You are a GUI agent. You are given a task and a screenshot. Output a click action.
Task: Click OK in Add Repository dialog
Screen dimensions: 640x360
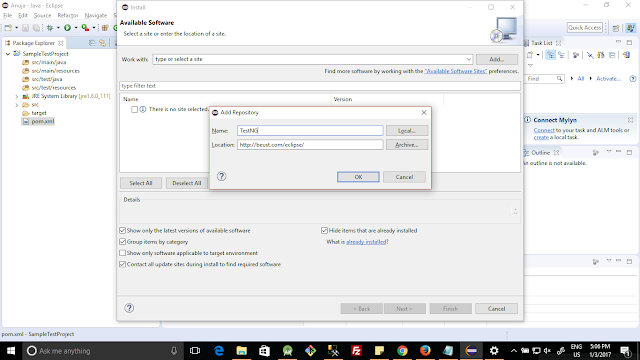358,177
